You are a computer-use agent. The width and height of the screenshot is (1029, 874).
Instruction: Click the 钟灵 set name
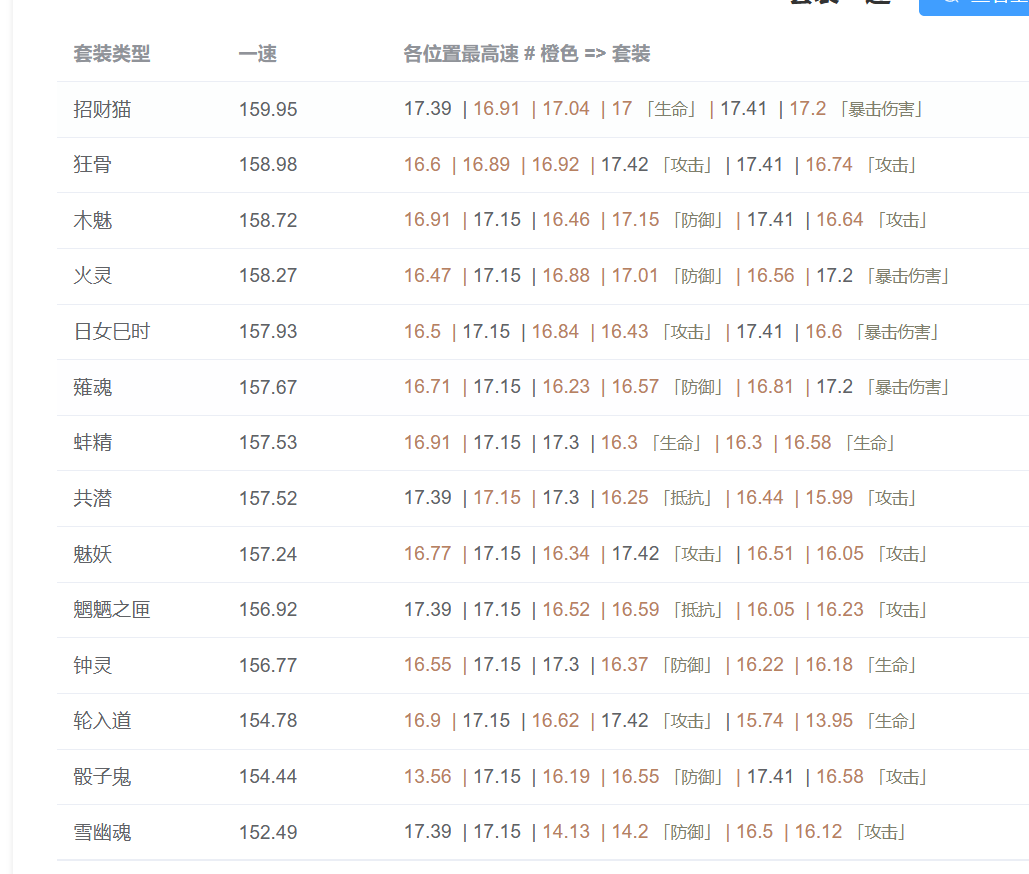point(93,665)
